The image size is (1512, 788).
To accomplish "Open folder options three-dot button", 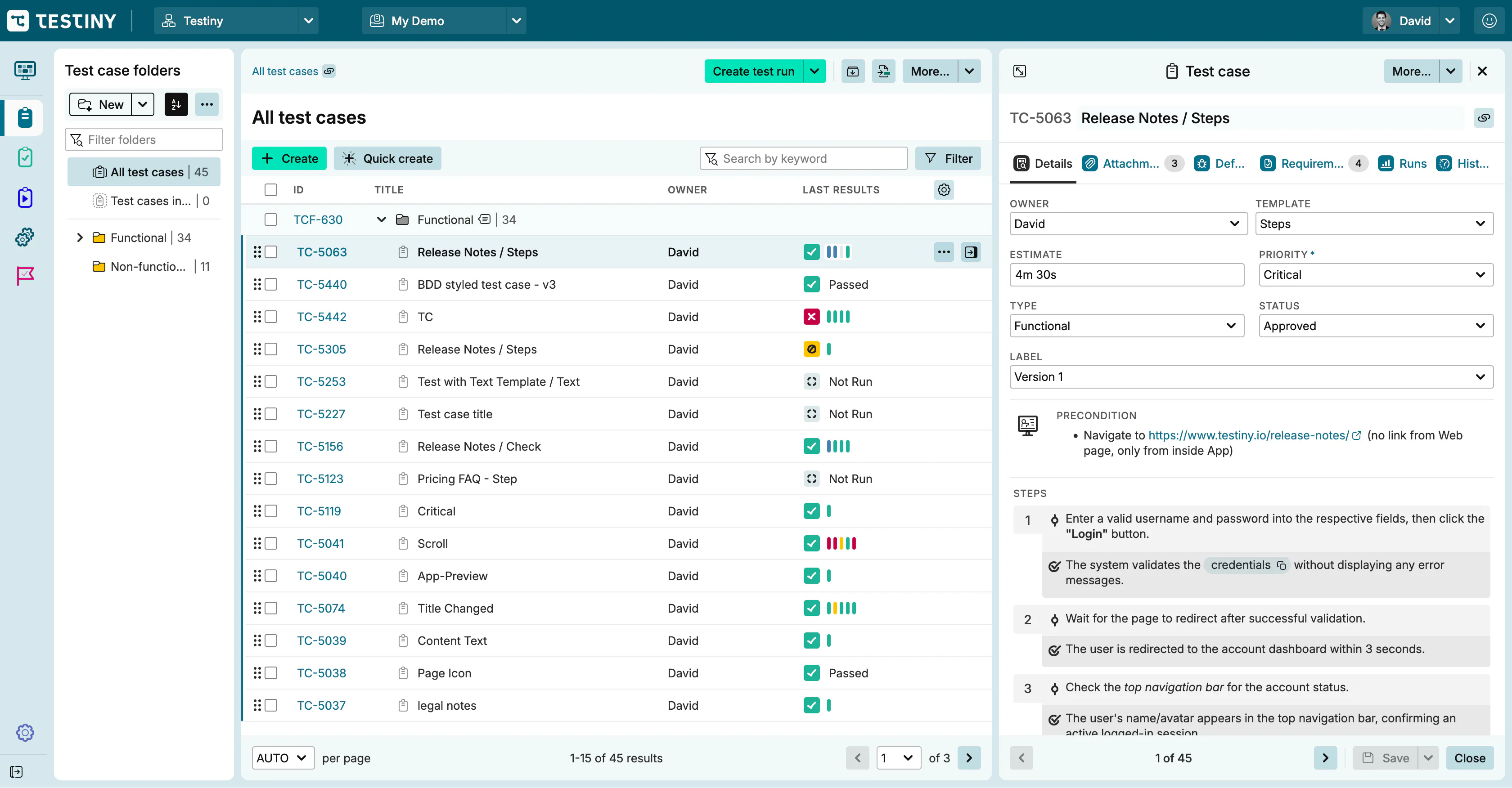I will point(207,104).
